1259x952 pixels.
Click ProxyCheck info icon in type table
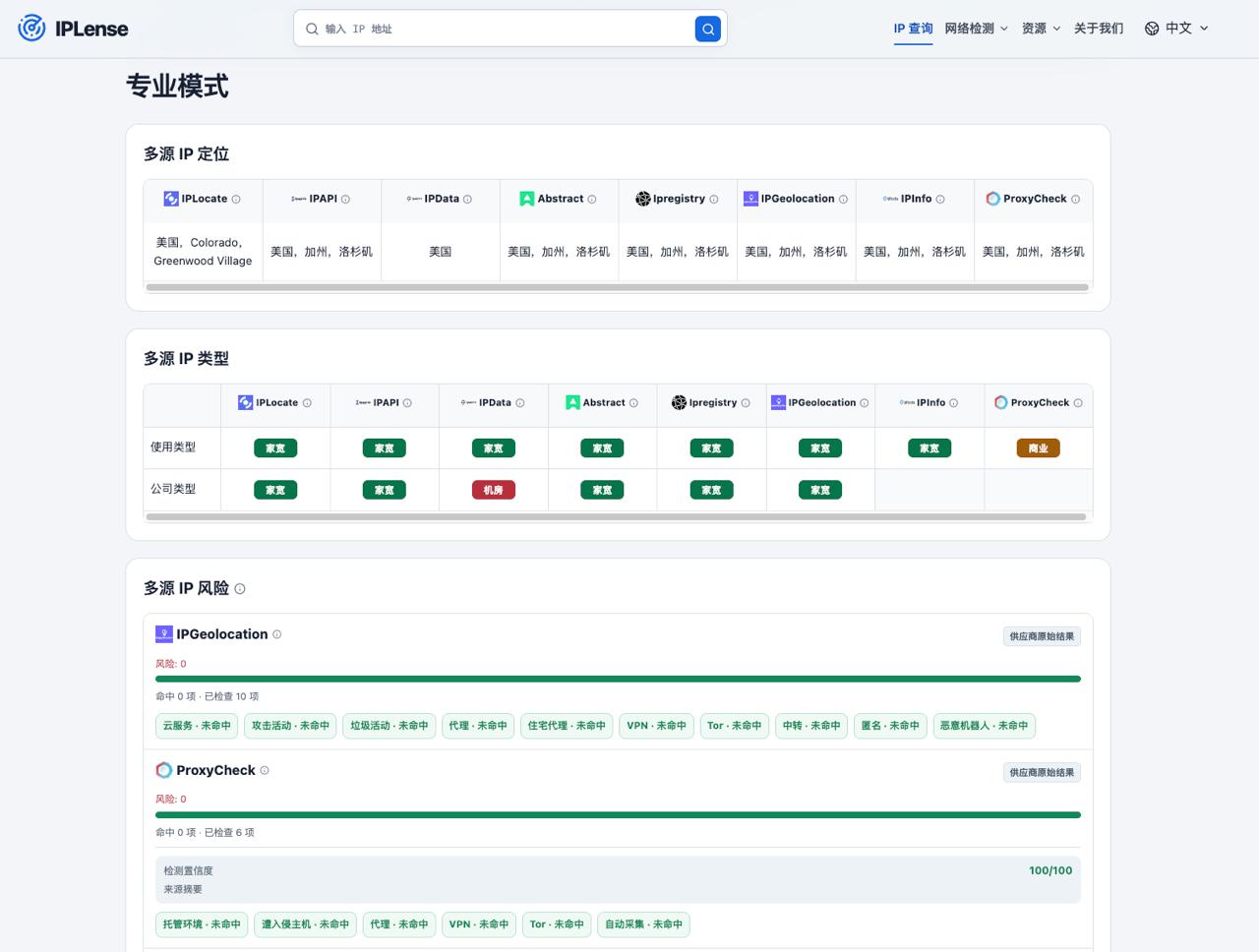1078,403
